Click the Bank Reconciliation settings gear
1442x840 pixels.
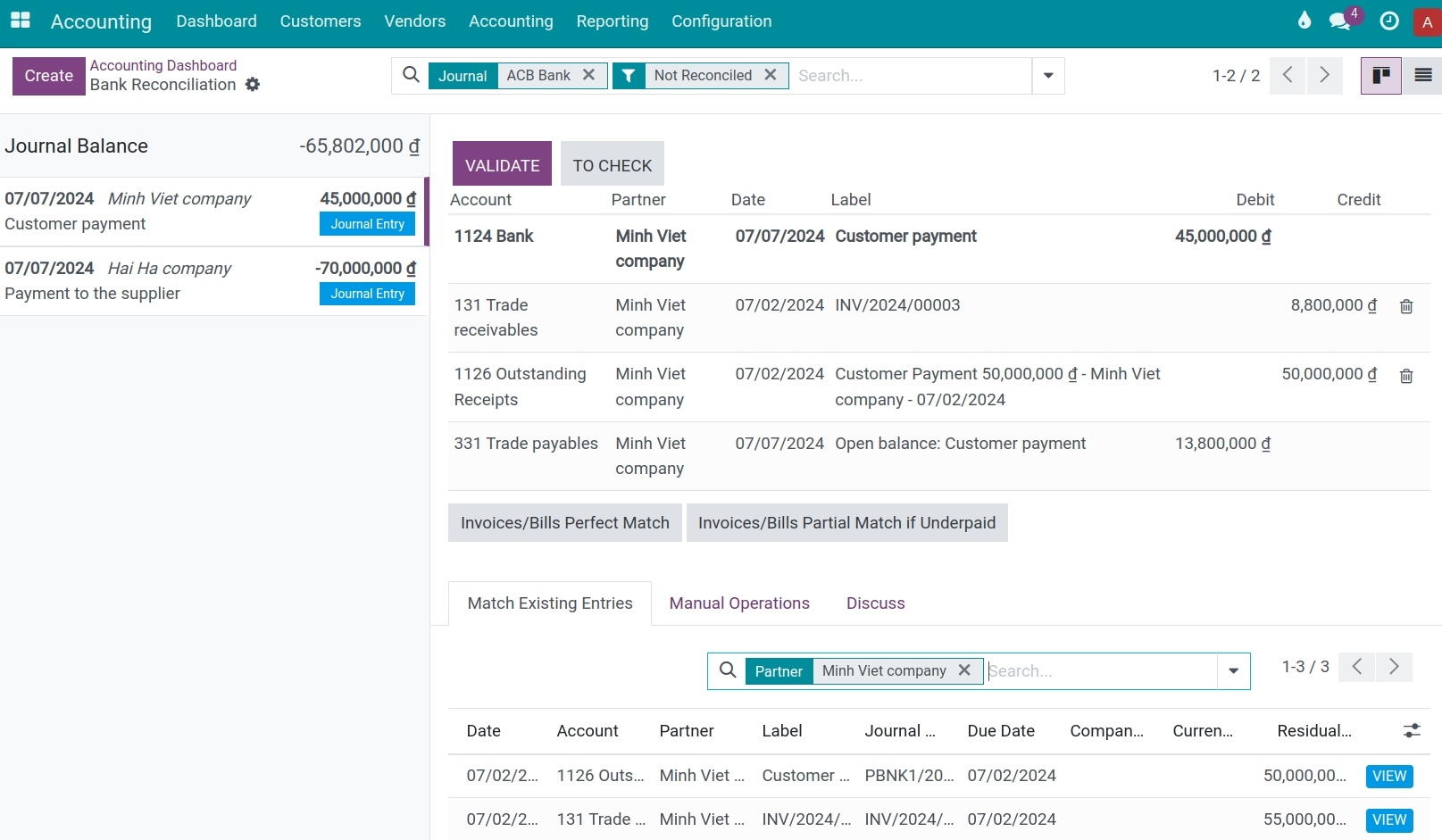[x=253, y=84]
